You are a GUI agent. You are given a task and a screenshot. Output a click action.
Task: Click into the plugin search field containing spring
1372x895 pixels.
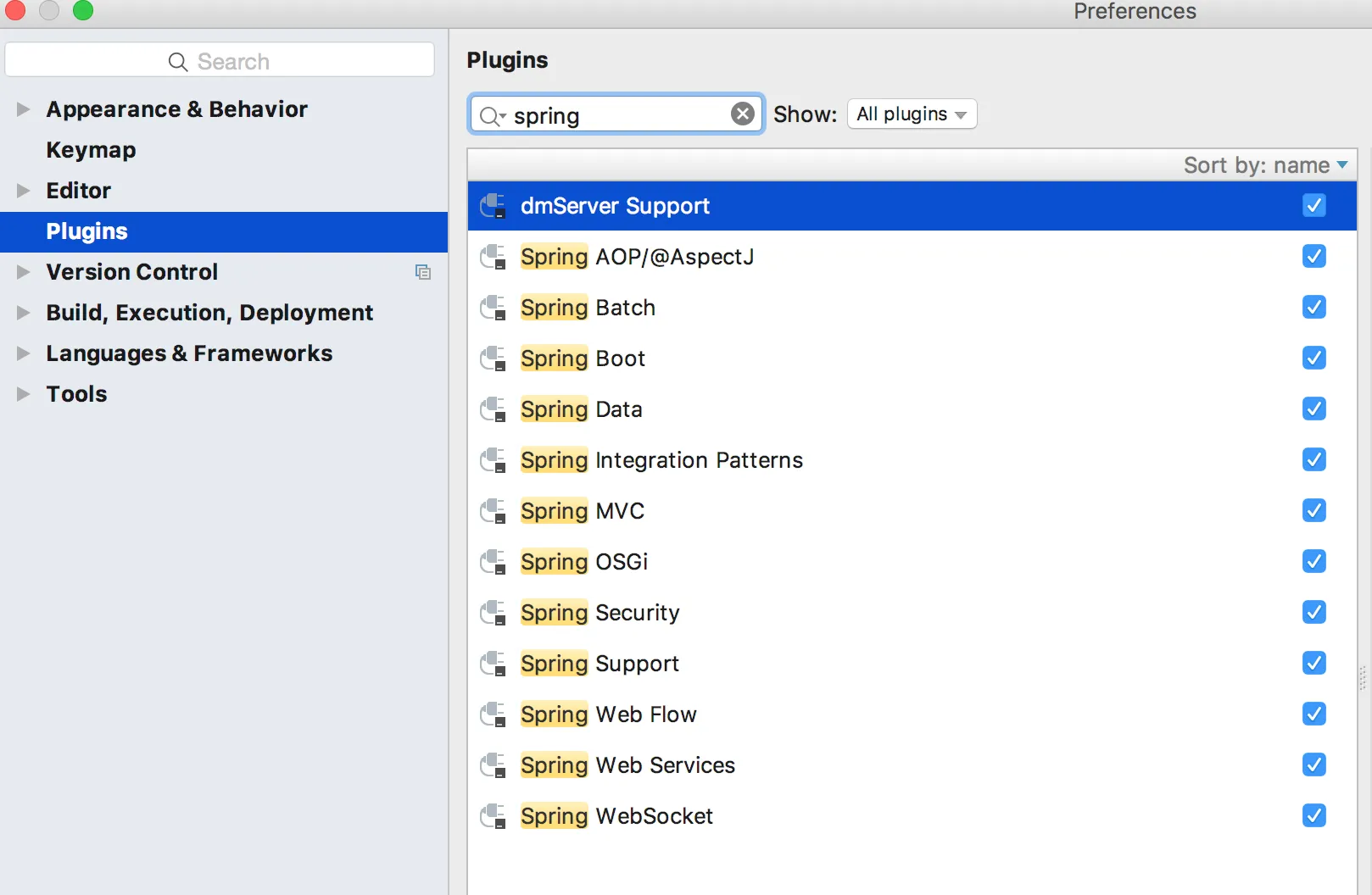[616, 114]
